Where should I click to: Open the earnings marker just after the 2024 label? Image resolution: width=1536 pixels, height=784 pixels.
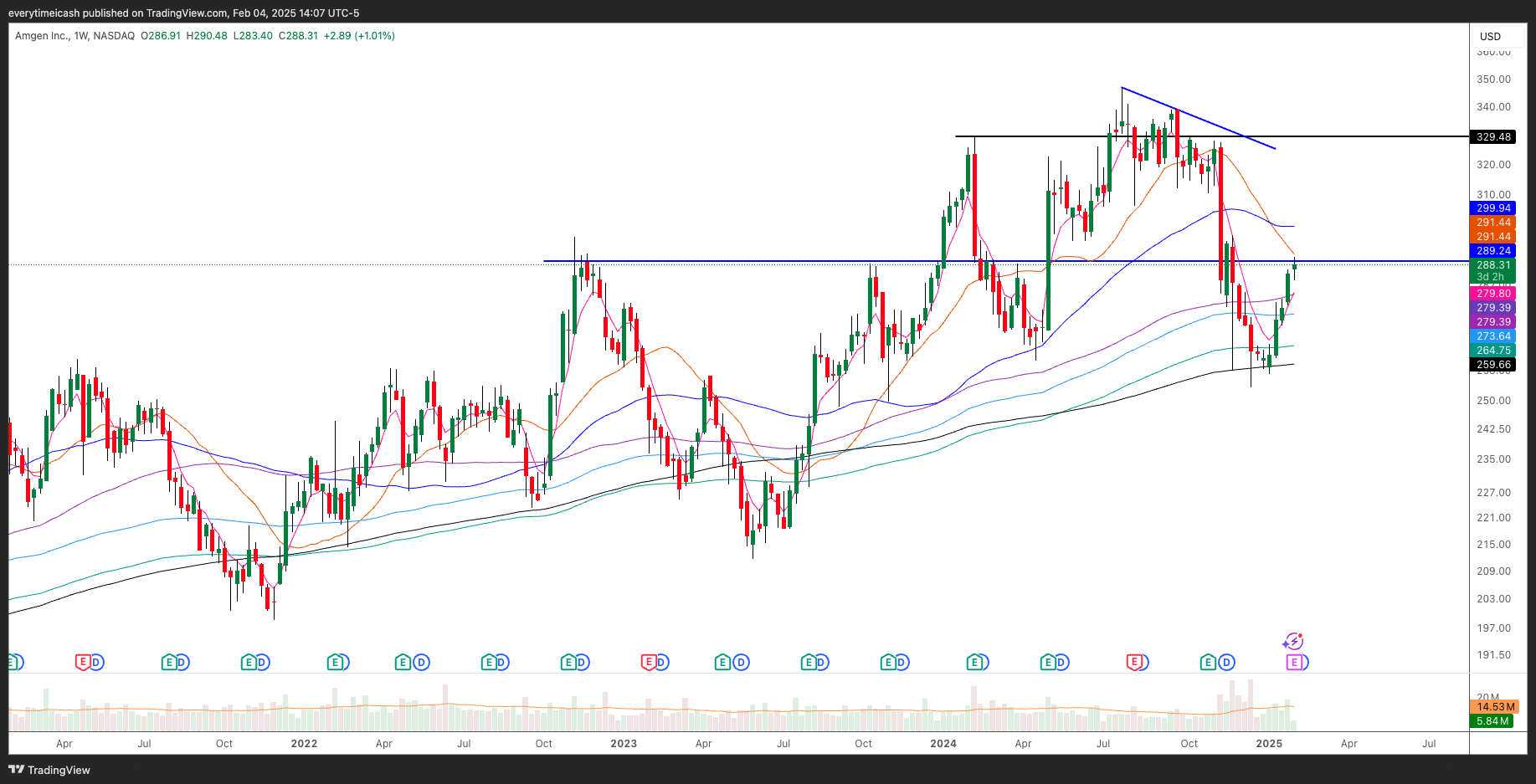point(974,662)
